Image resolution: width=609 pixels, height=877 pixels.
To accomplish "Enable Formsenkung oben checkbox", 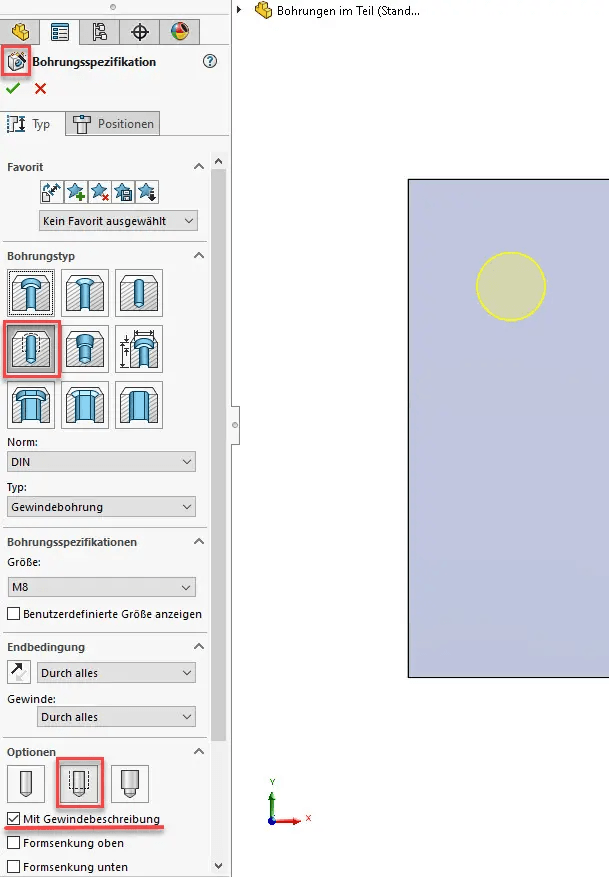I will [x=14, y=843].
